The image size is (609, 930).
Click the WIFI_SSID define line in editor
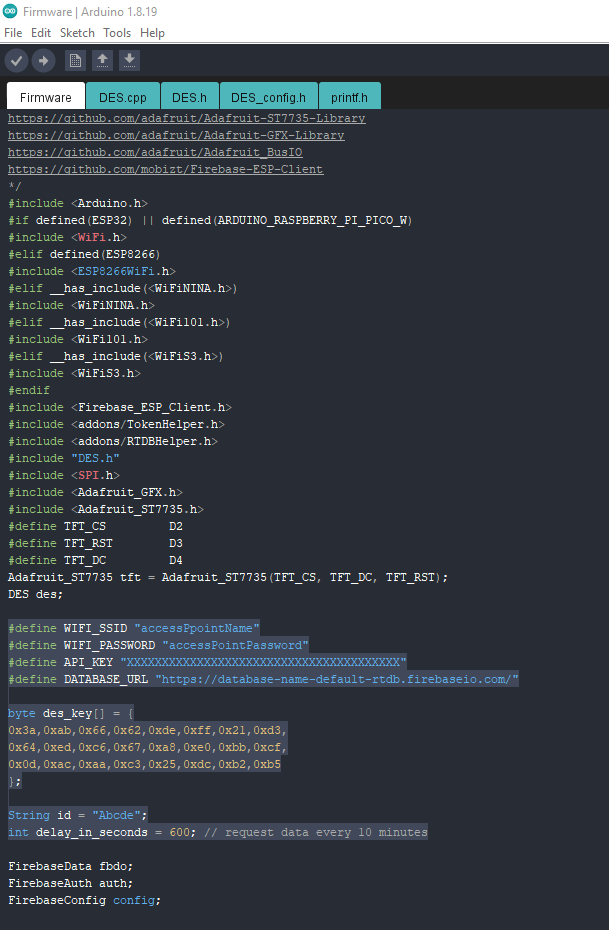pyautogui.click(x=134, y=628)
